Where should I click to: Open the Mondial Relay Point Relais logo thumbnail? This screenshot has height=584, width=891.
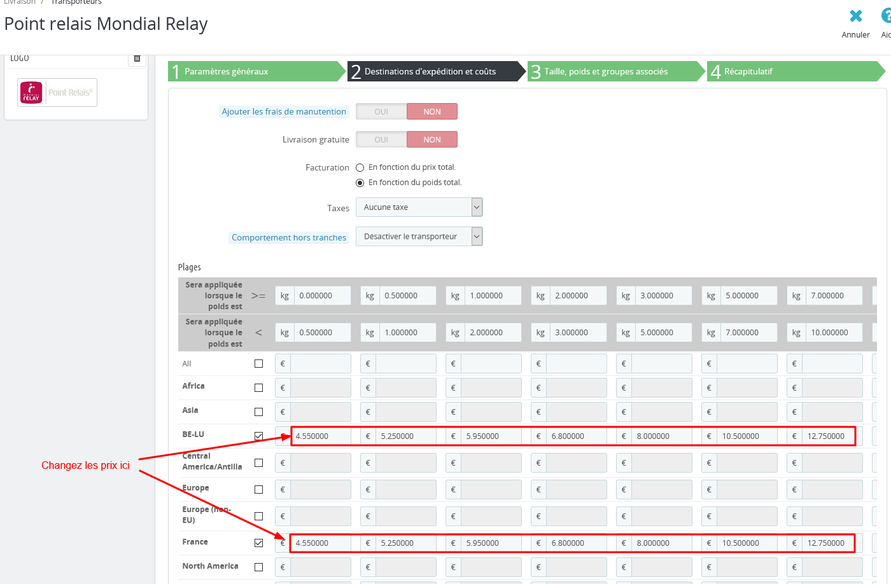[x=57, y=93]
